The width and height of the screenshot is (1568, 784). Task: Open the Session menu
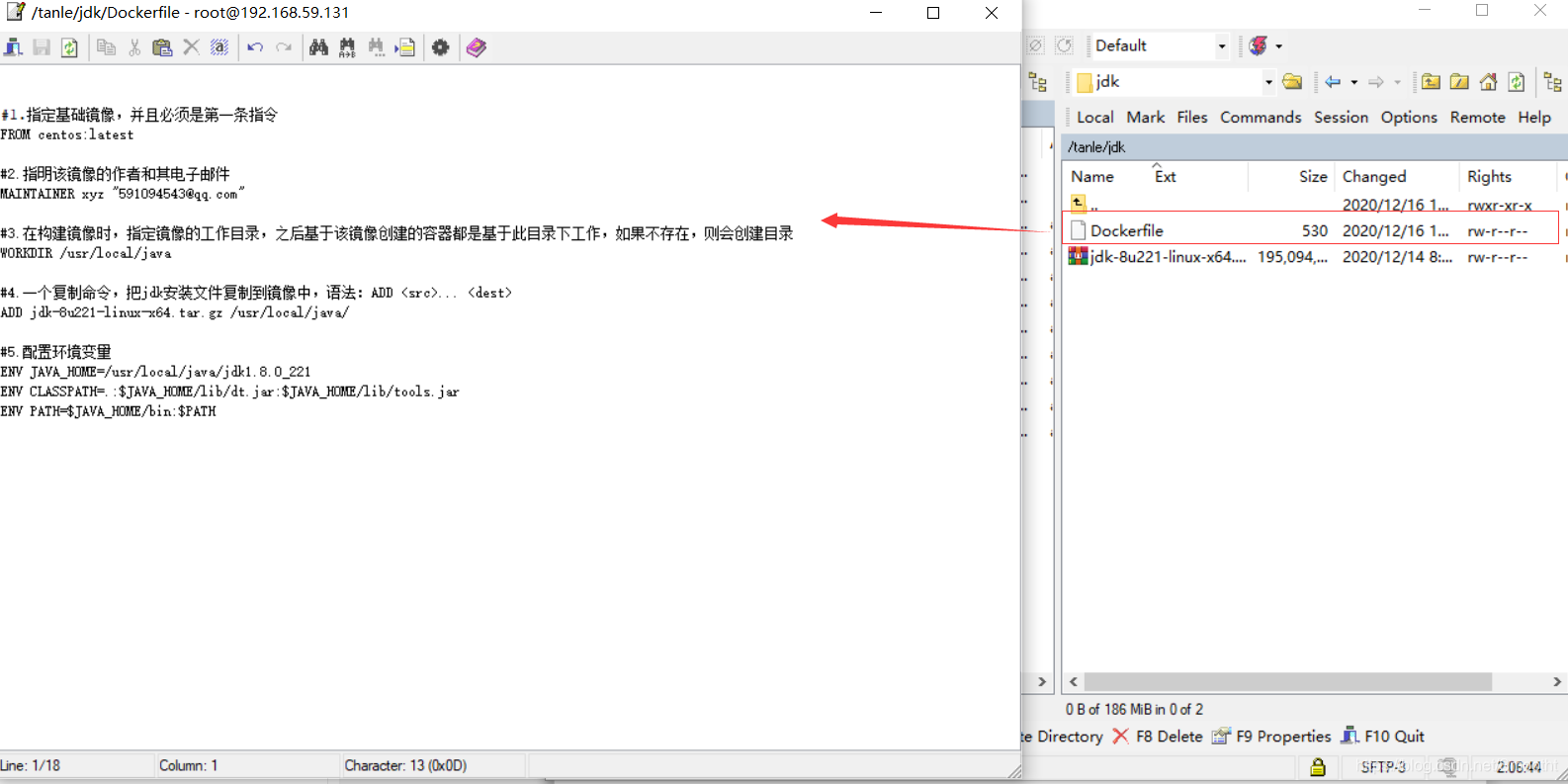click(1341, 117)
